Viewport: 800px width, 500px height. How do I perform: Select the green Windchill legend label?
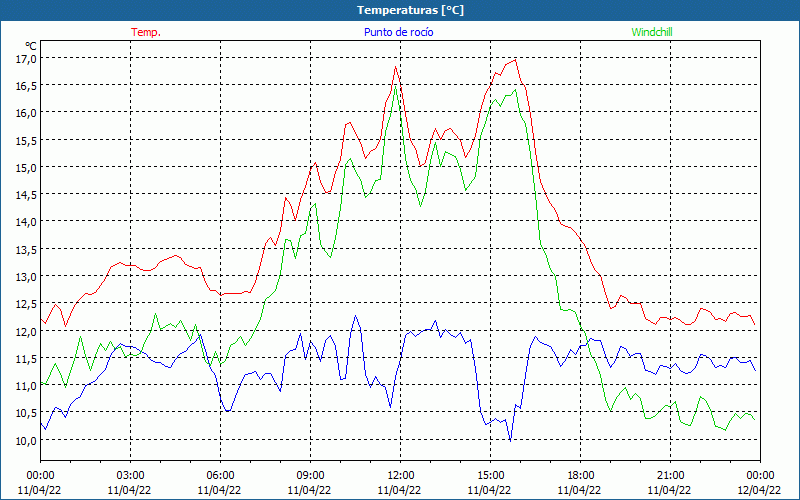[652, 32]
